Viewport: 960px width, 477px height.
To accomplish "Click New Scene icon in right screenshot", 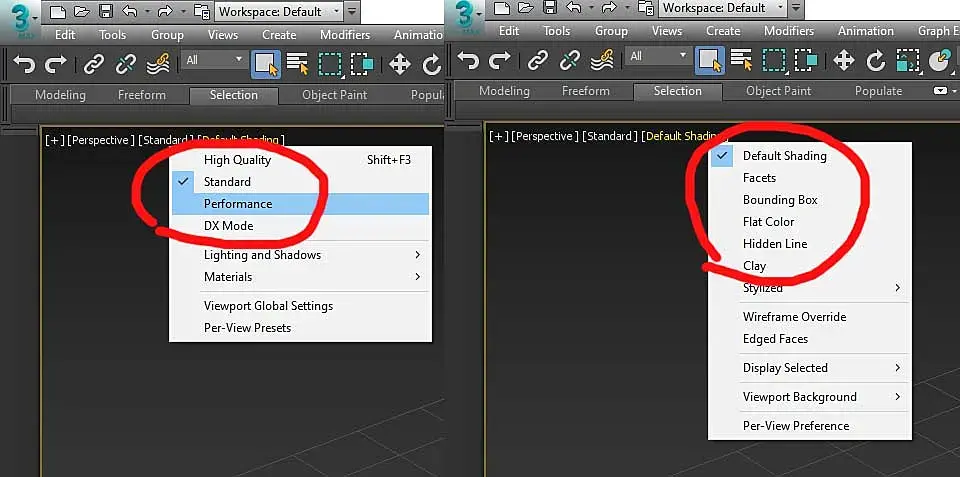I will [x=501, y=8].
